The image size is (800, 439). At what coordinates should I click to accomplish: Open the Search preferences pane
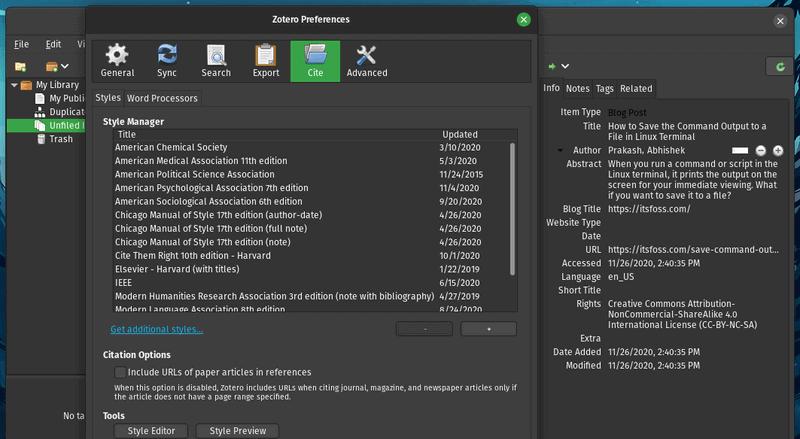coord(216,61)
